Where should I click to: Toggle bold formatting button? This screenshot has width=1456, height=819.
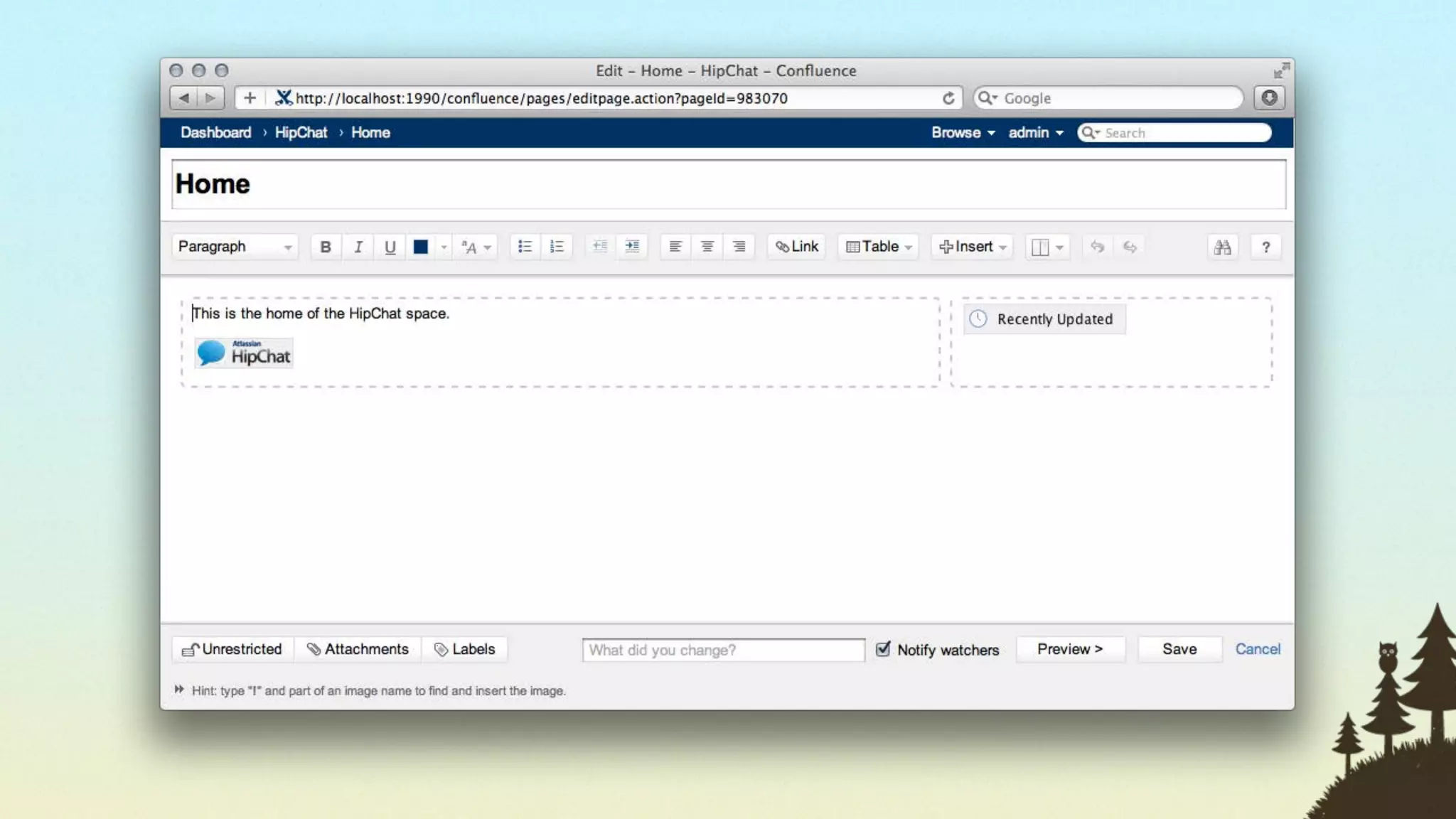click(326, 247)
